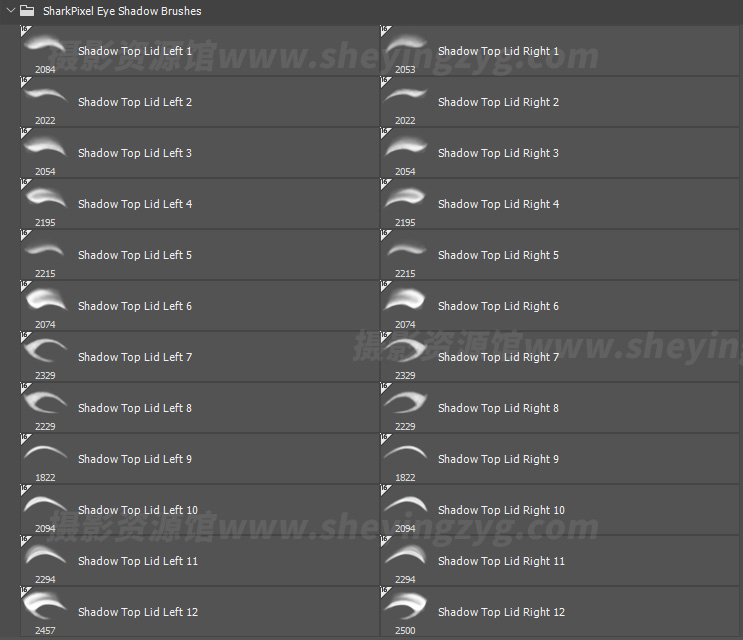Click the Shadow Top Lid Right 9 thumbnail
The width and height of the screenshot is (743, 640).
405,453
